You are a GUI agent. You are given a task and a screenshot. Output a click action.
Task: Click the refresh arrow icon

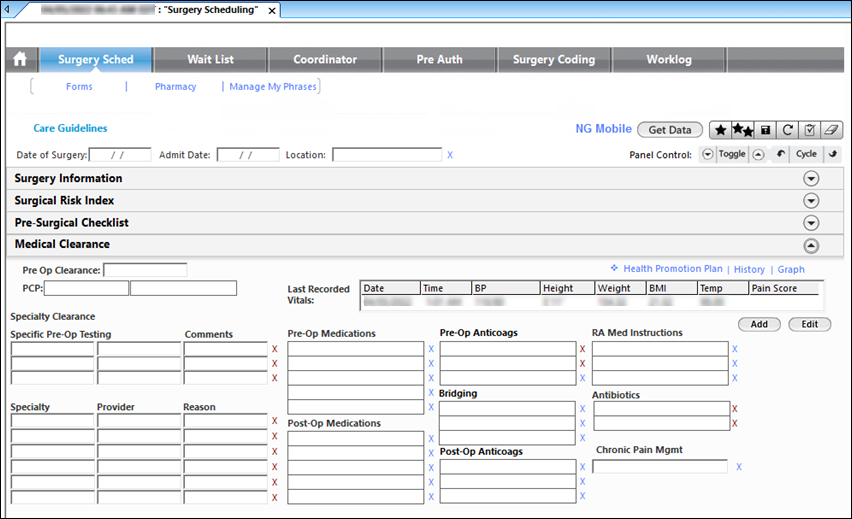point(787,130)
